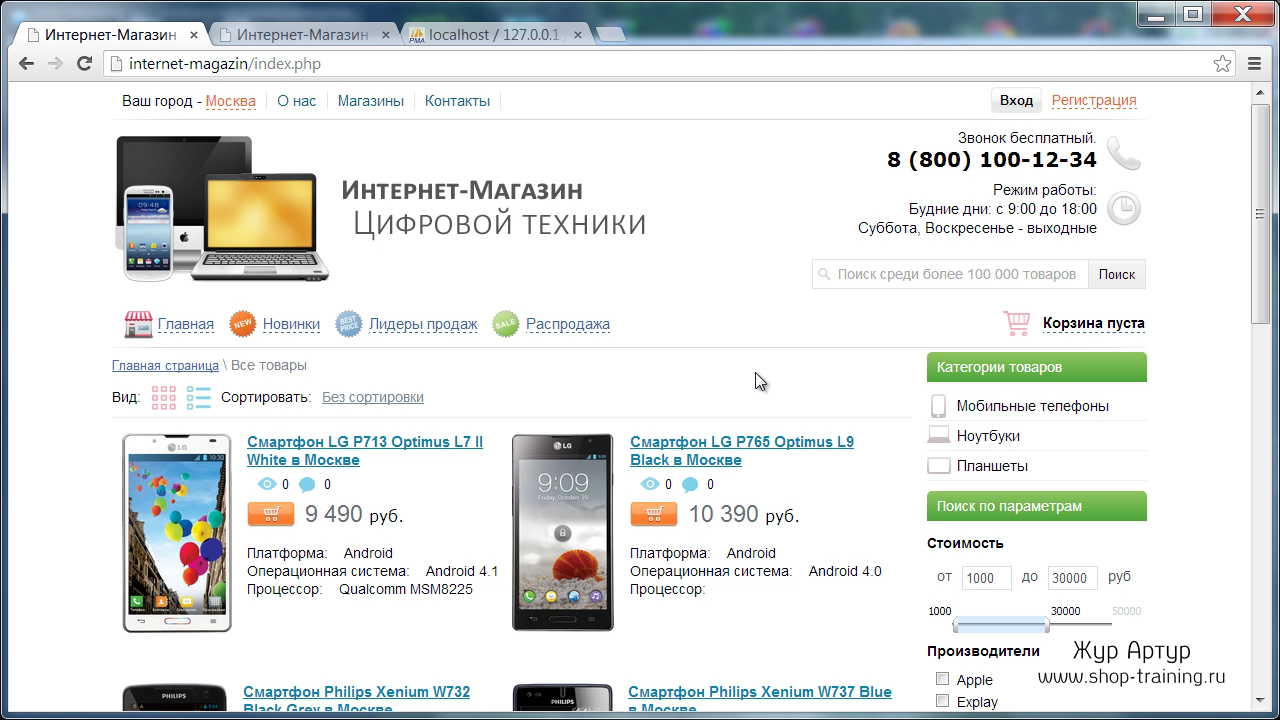The image size is (1280, 720).
Task: Open the Магазины menu item
Action: [371, 101]
